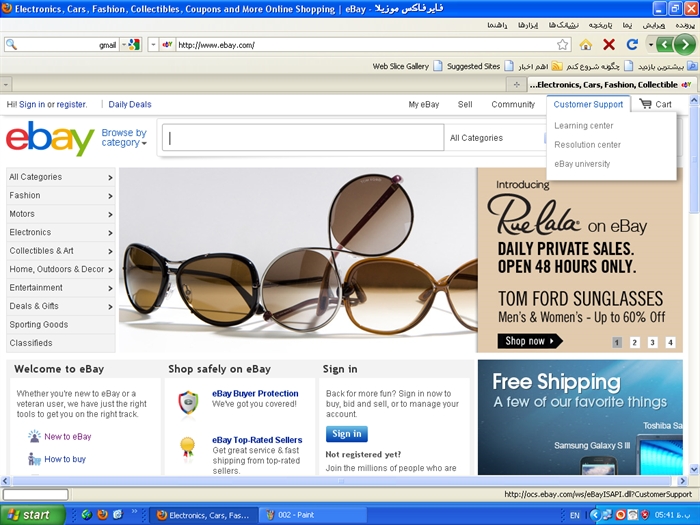
Task: Click the eBay logo
Action: tap(50, 138)
